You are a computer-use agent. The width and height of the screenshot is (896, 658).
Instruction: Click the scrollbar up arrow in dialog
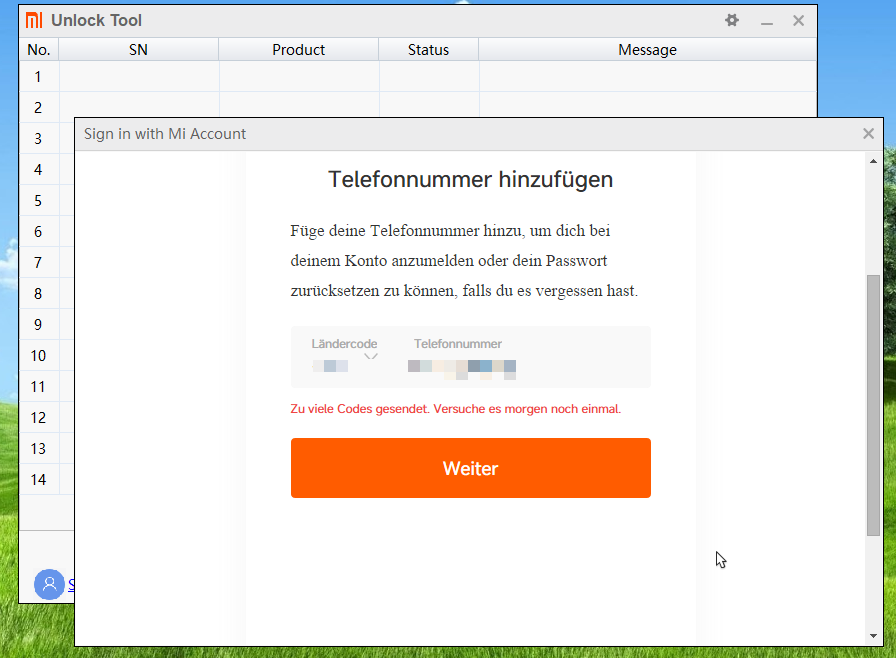(873, 162)
